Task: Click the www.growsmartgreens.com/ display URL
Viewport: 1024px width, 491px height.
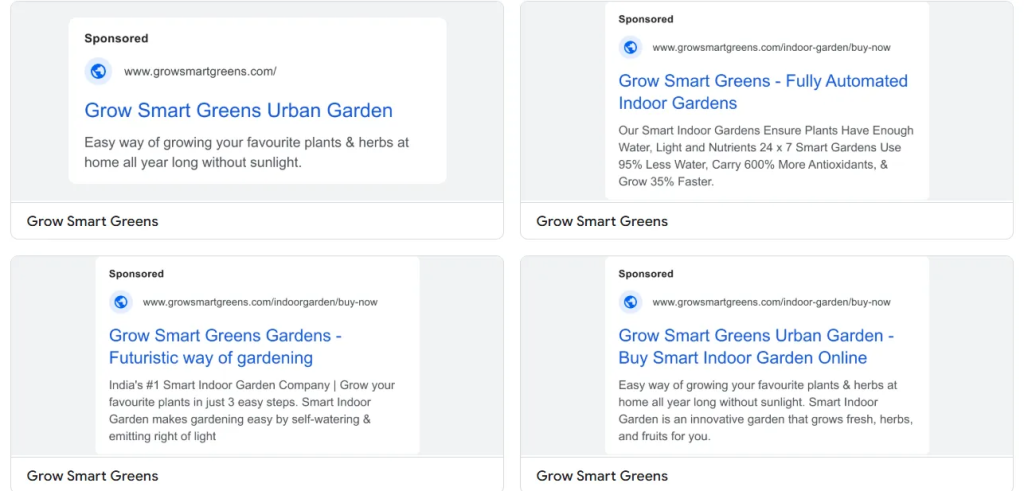Action: pyautogui.click(x=200, y=71)
